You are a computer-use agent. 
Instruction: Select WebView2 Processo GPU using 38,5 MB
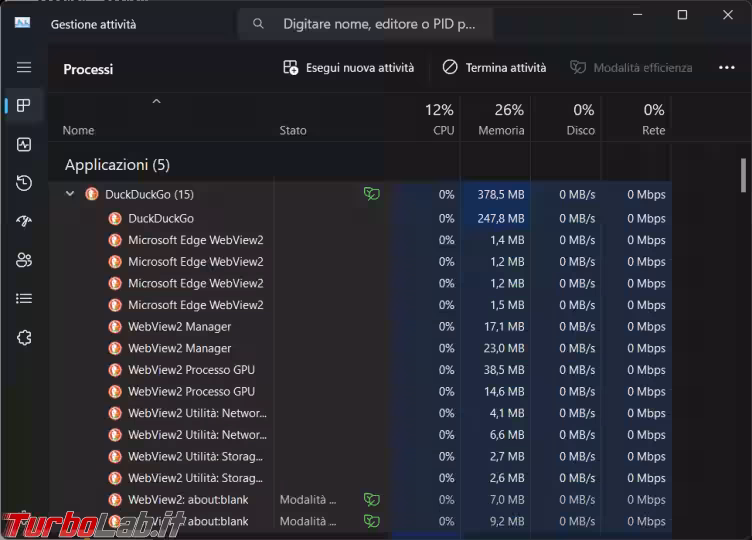(360, 370)
